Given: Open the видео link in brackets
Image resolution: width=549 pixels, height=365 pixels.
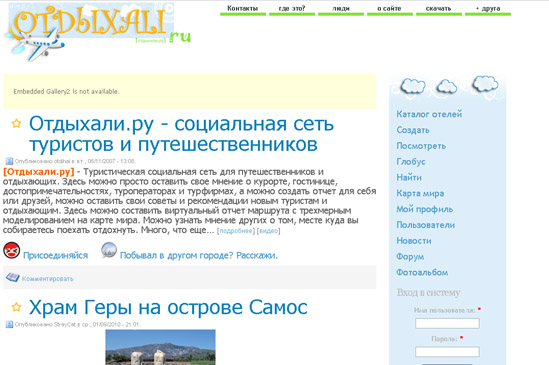Looking at the screenshot, I should pos(269,231).
